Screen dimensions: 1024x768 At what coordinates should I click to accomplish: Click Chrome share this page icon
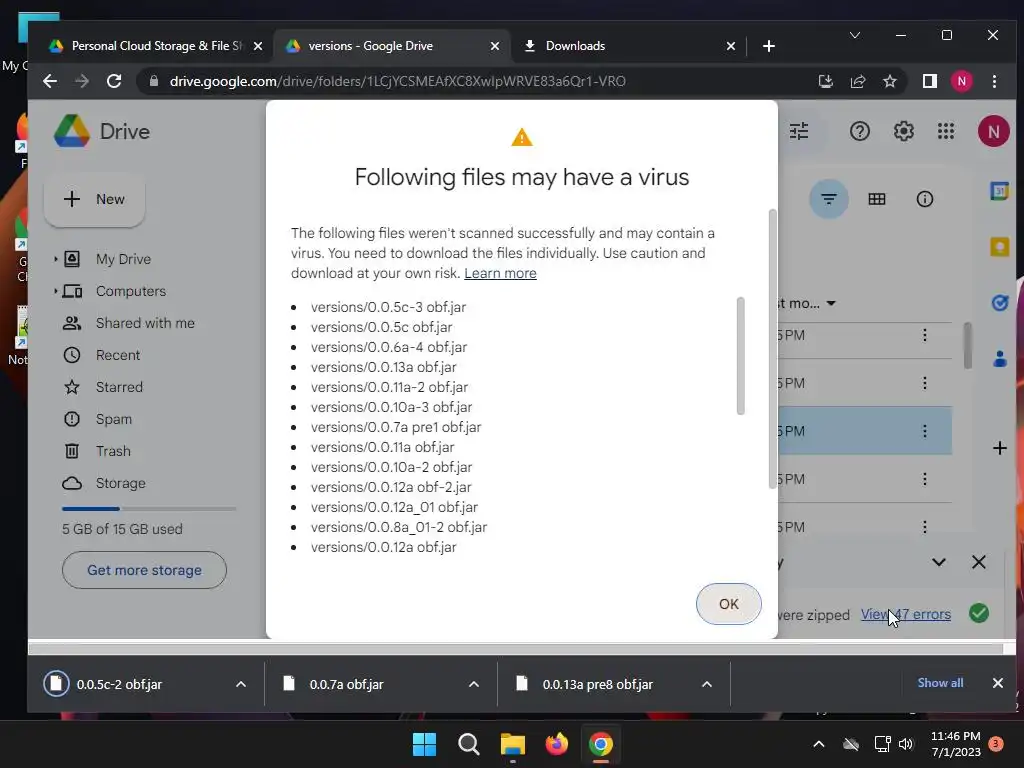pyautogui.click(x=857, y=81)
